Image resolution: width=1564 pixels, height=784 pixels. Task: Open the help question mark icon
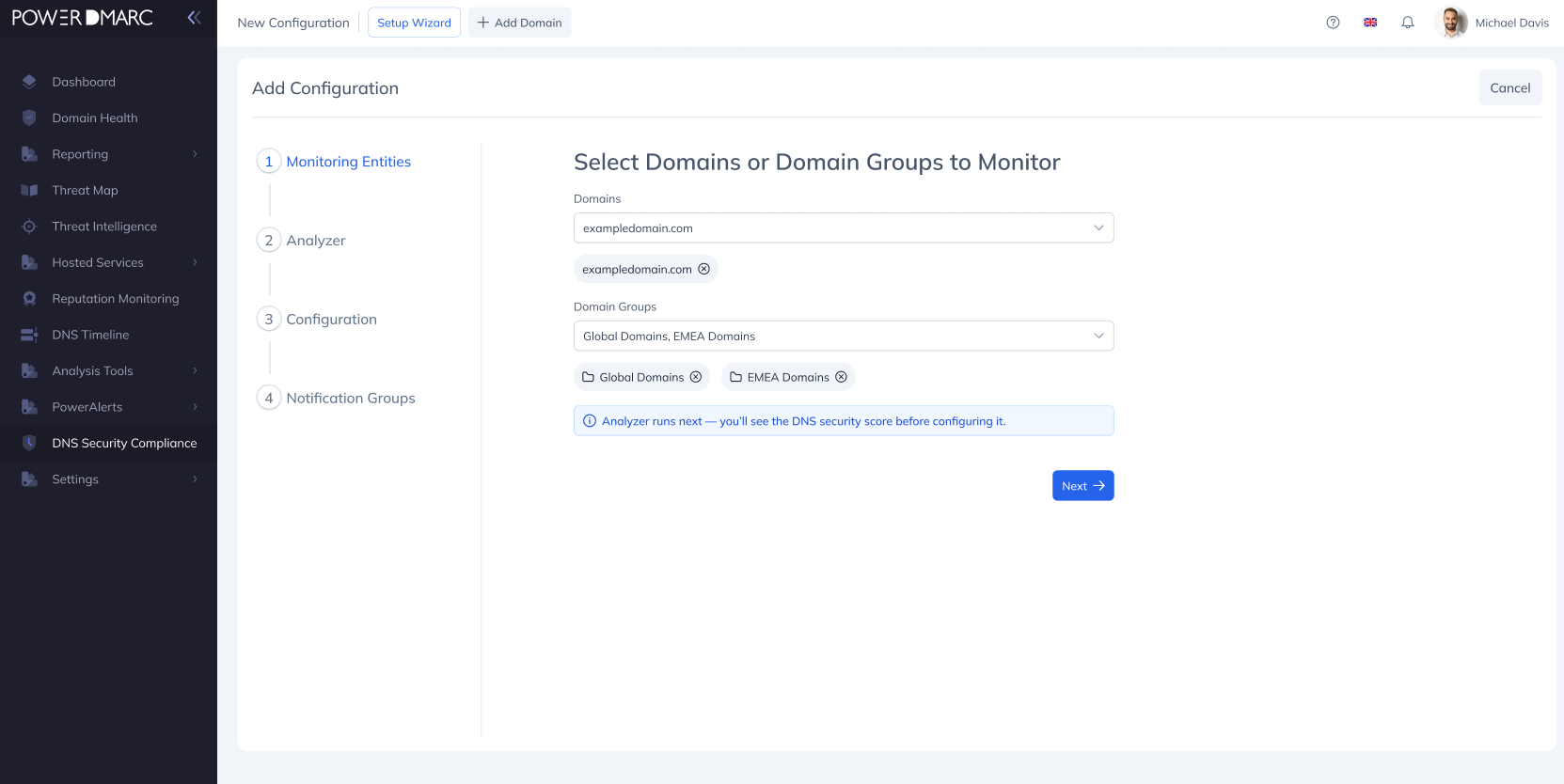(1333, 23)
